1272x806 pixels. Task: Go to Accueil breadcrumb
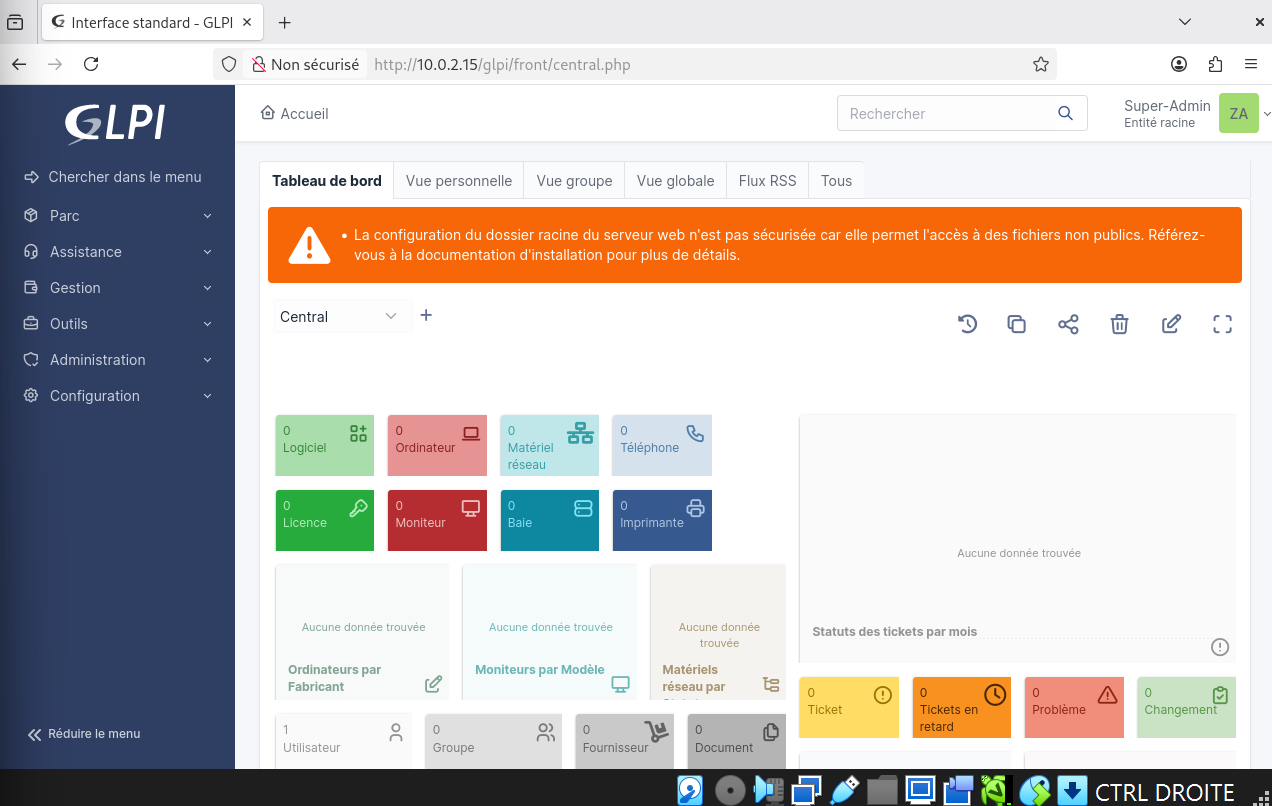pyautogui.click(x=294, y=114)
